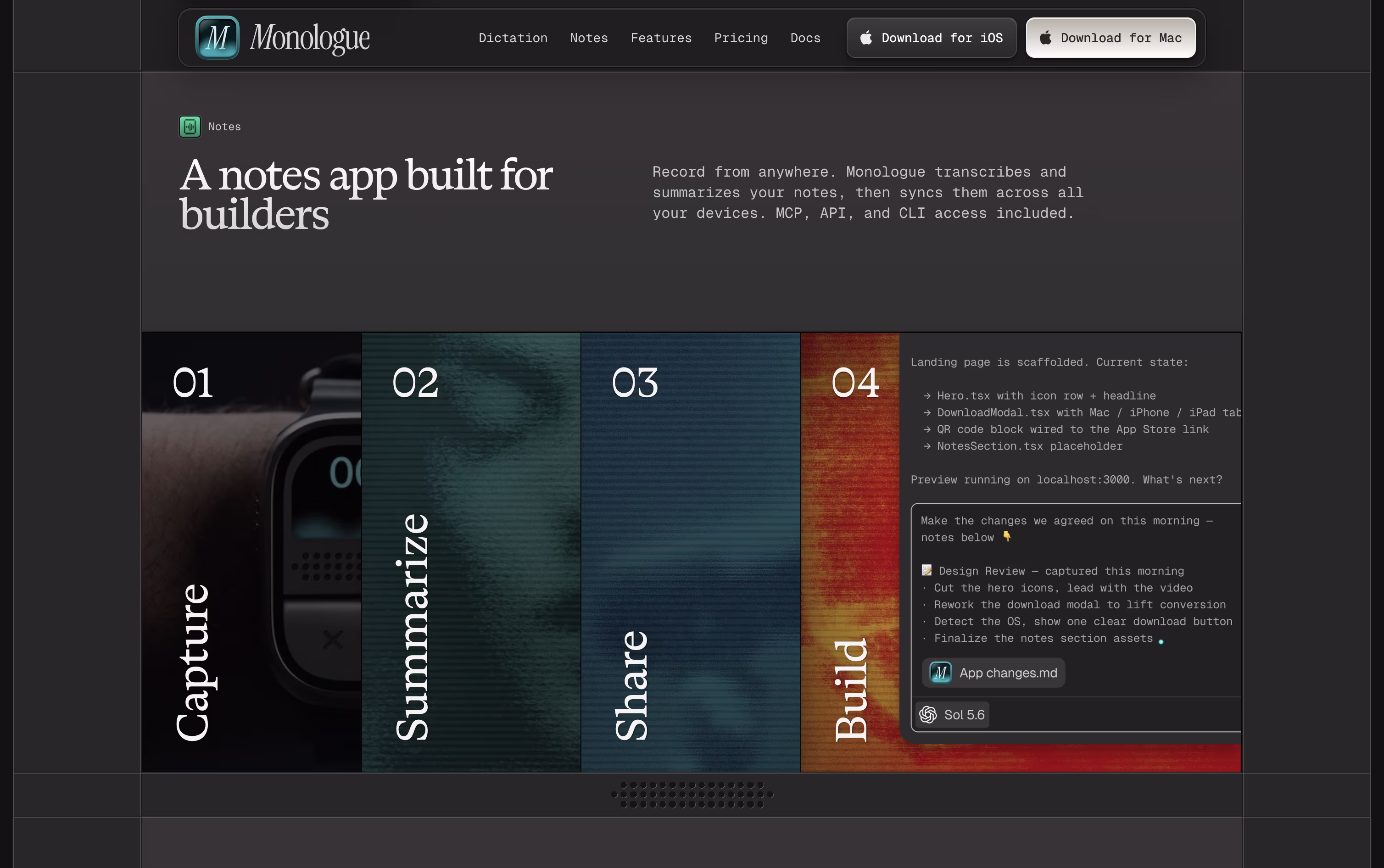Click the memo emoji before Design Review
Image resolution: width=1384 pixels, height=868 pixels.
[926, 571]
